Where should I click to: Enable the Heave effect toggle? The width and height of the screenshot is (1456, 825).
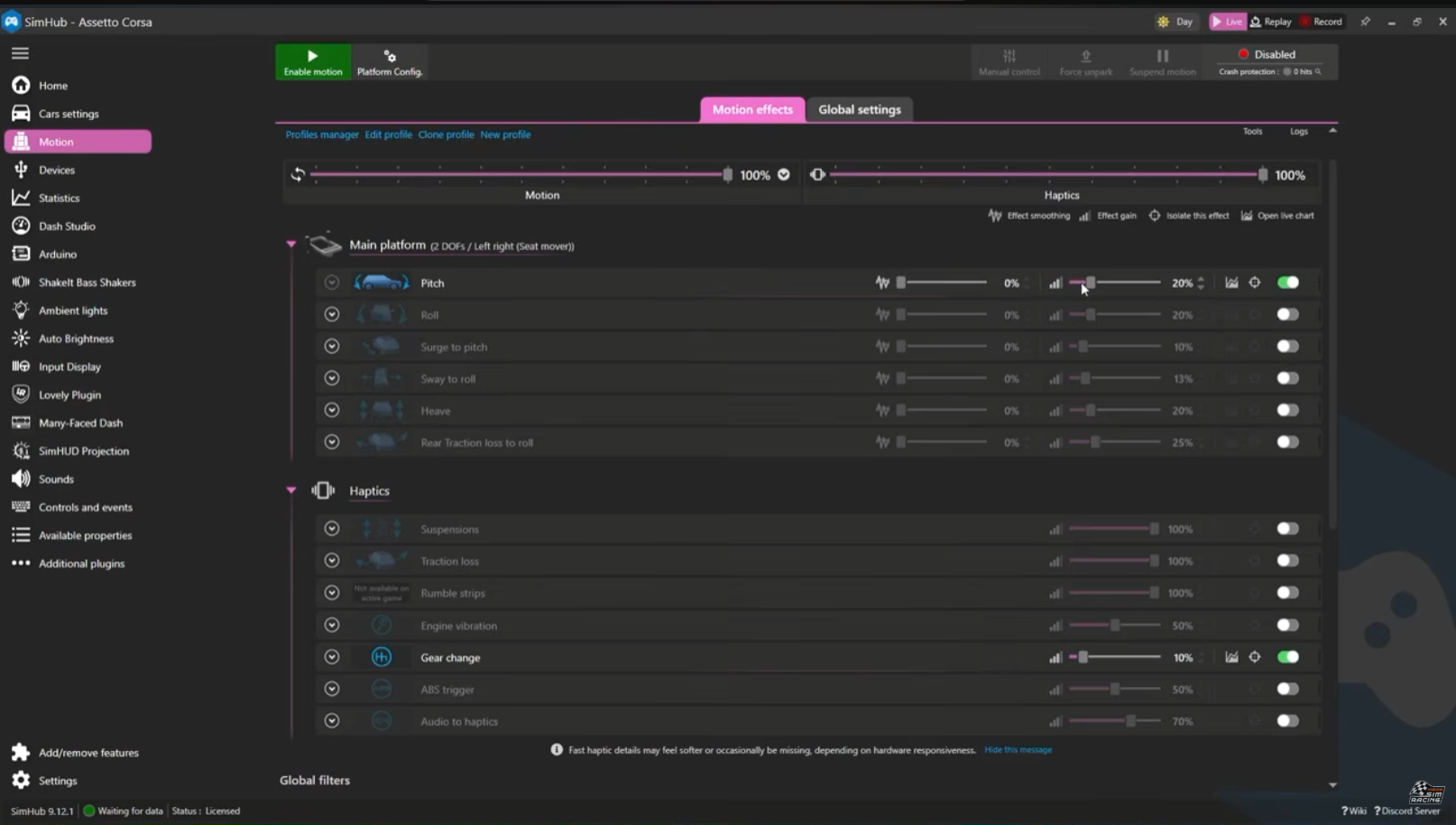tap(1287, 410)
